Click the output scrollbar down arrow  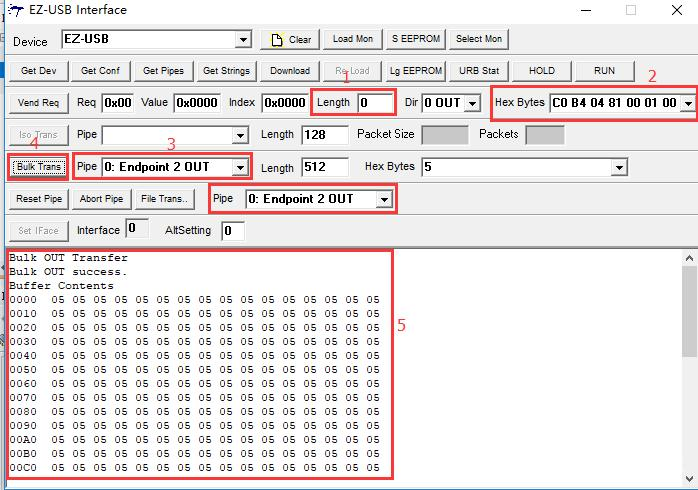(689, 479)
